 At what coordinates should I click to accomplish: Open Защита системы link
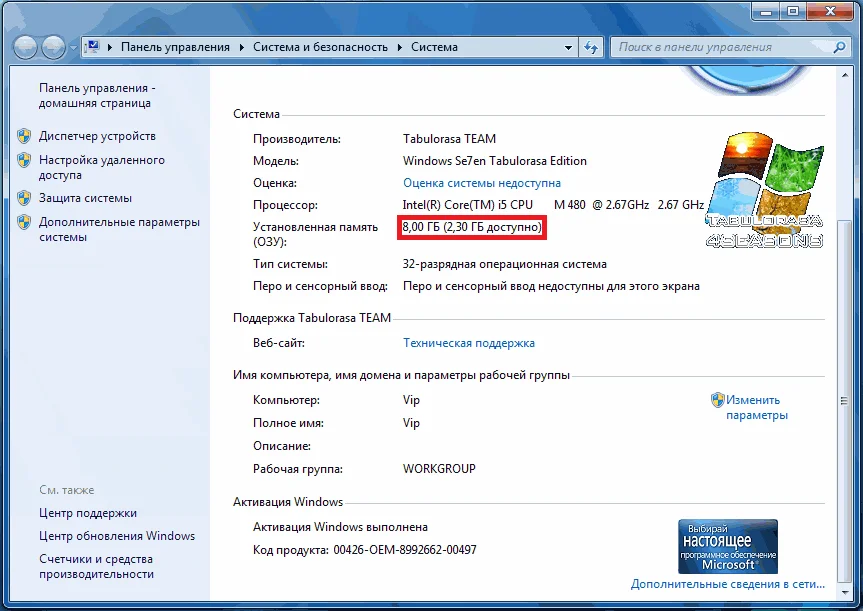[x=85, y=198]
